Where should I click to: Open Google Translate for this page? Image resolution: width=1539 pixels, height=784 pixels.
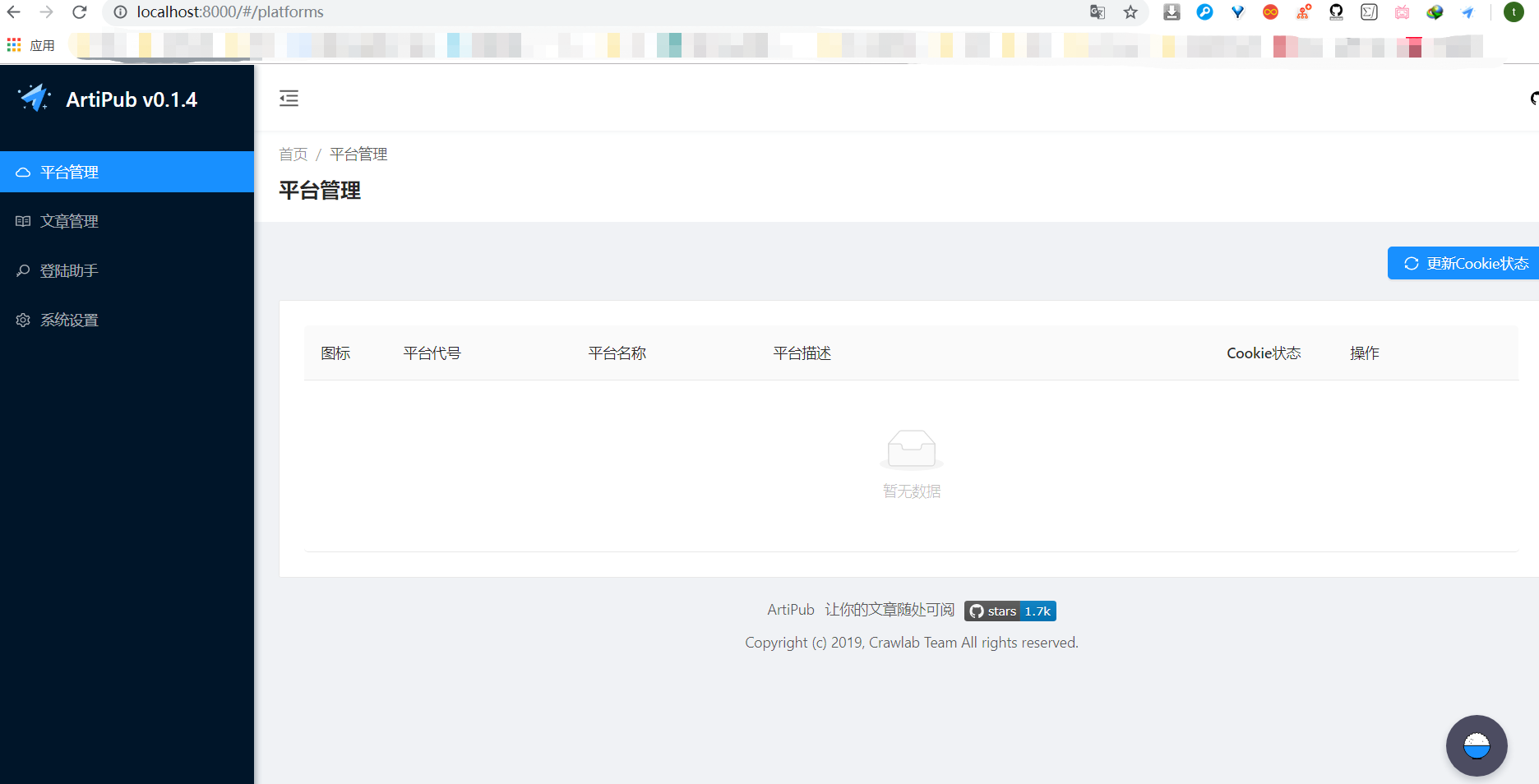click(x=1098, y=12)
